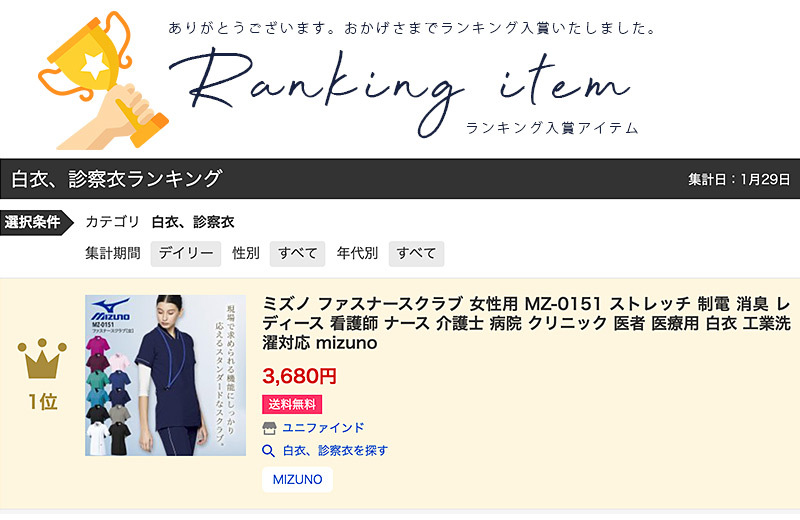
Task: Open the ユニファインド shop link
Action: [x=323, y=428]
